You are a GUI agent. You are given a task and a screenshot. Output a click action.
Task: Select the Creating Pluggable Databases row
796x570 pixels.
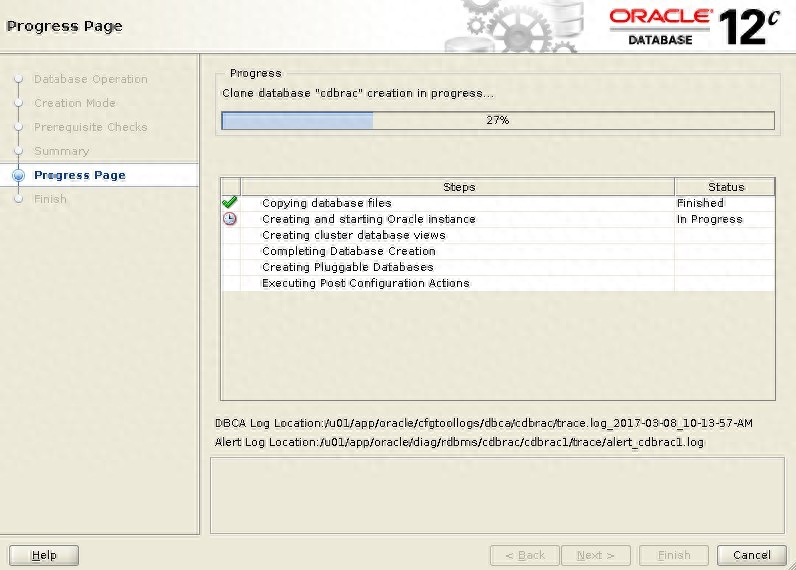(347, 267)
